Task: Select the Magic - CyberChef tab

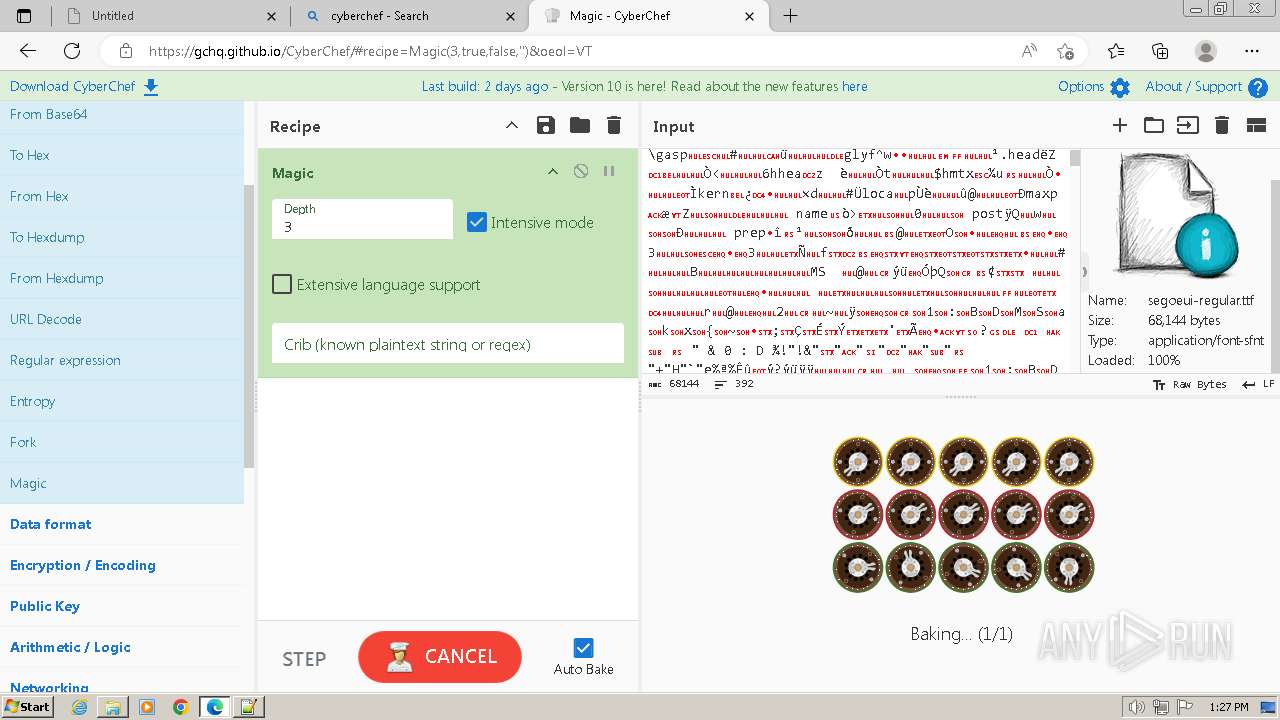Action: coord(649,16)
